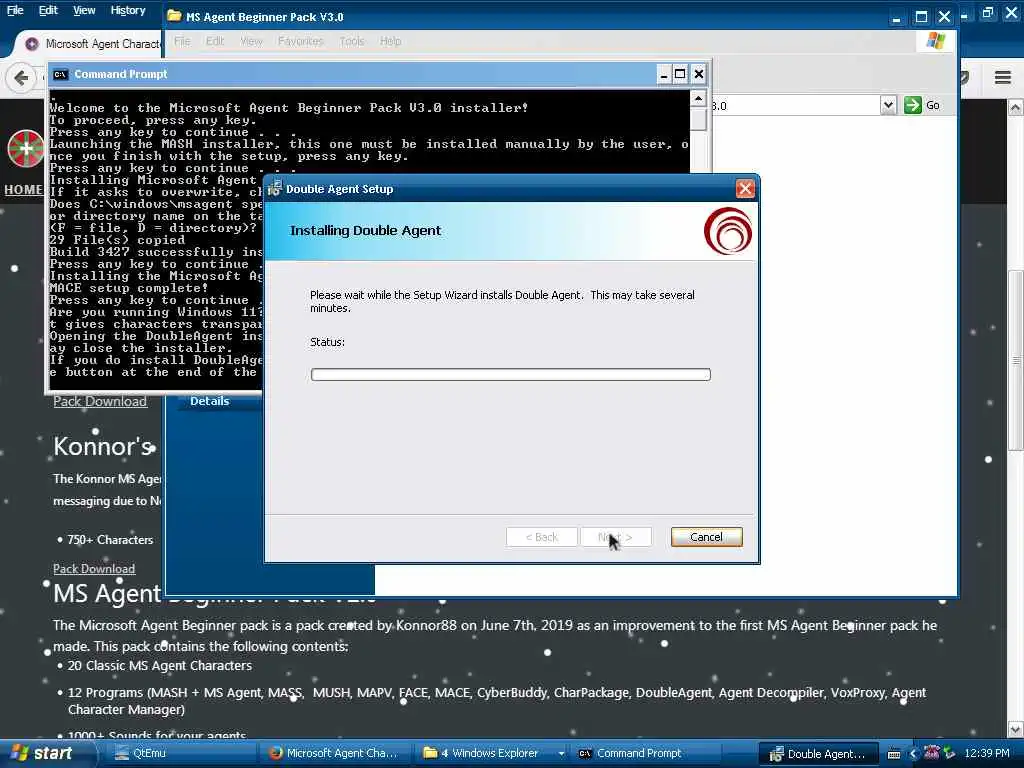
Task: Click the Firefox back arrow button
Action: [21, 78]
